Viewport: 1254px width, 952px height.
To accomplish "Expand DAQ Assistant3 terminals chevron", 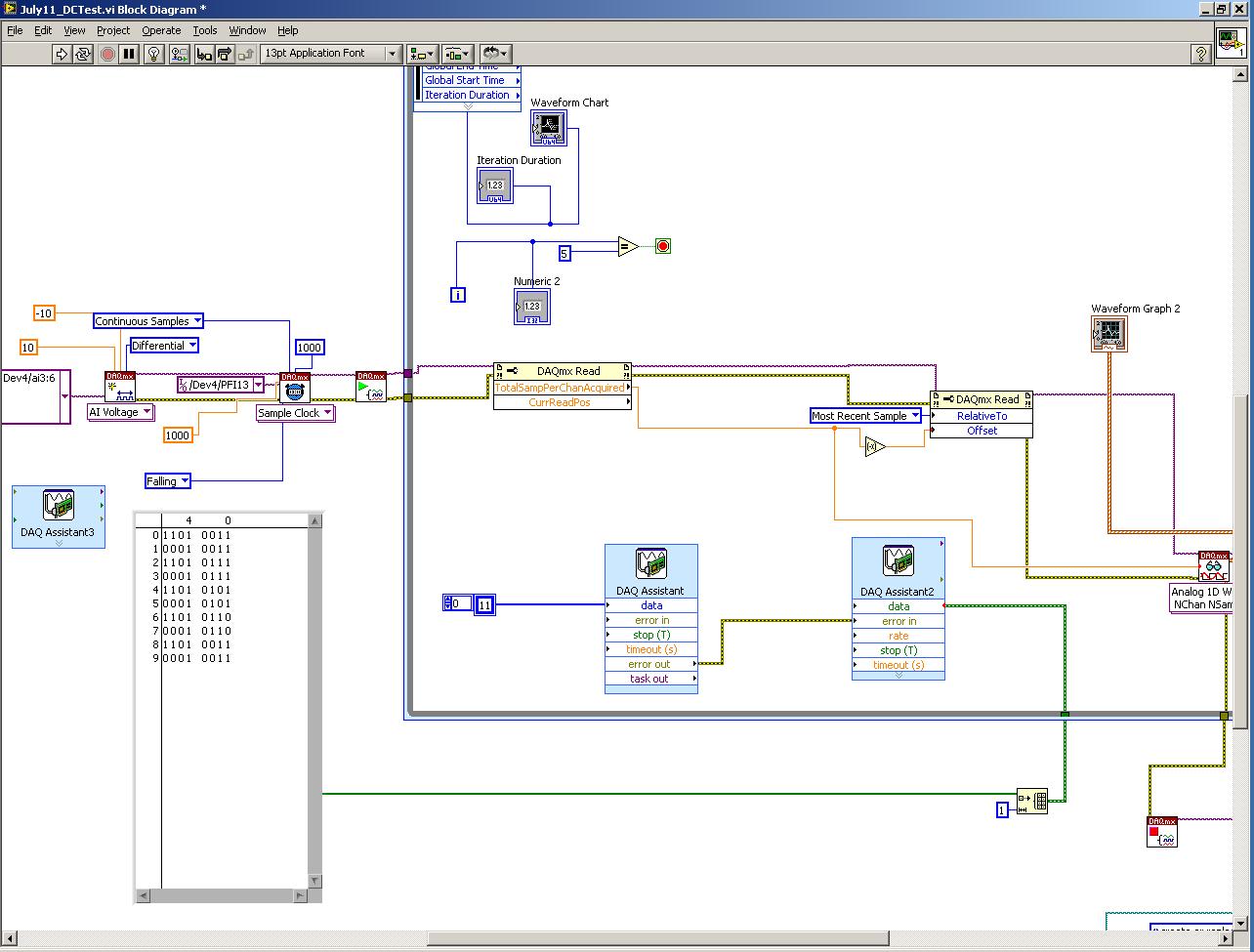I will tap(59, 544).
